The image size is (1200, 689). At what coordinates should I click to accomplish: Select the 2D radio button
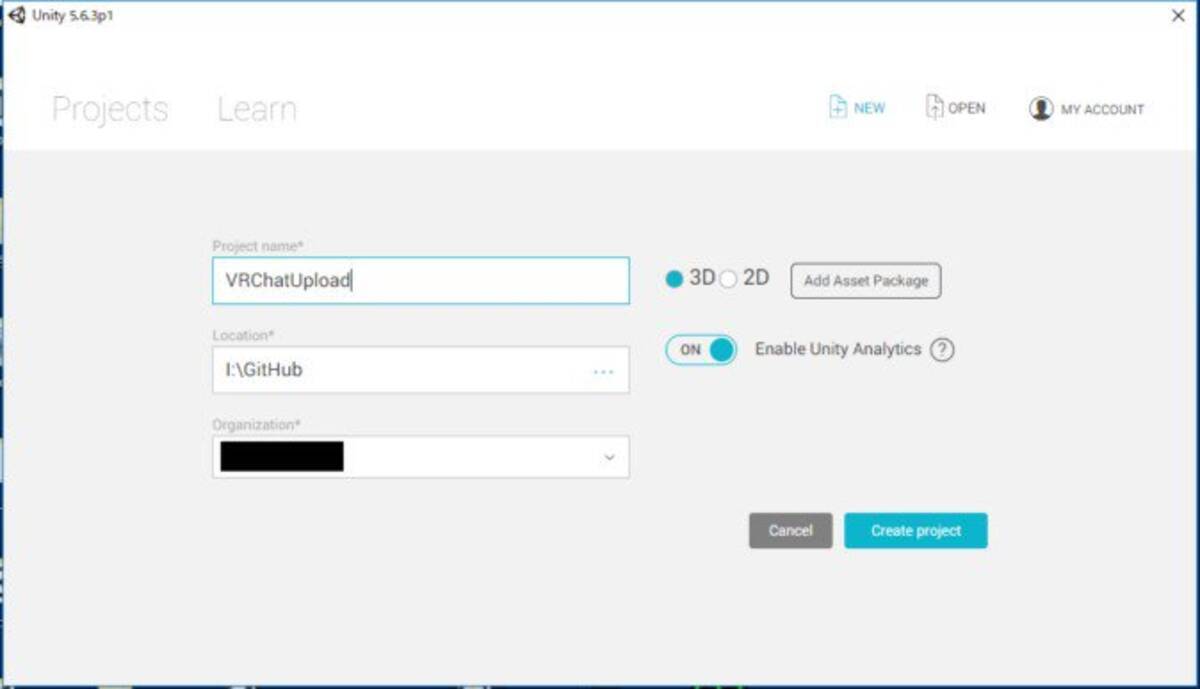click(x=728, y=280)
